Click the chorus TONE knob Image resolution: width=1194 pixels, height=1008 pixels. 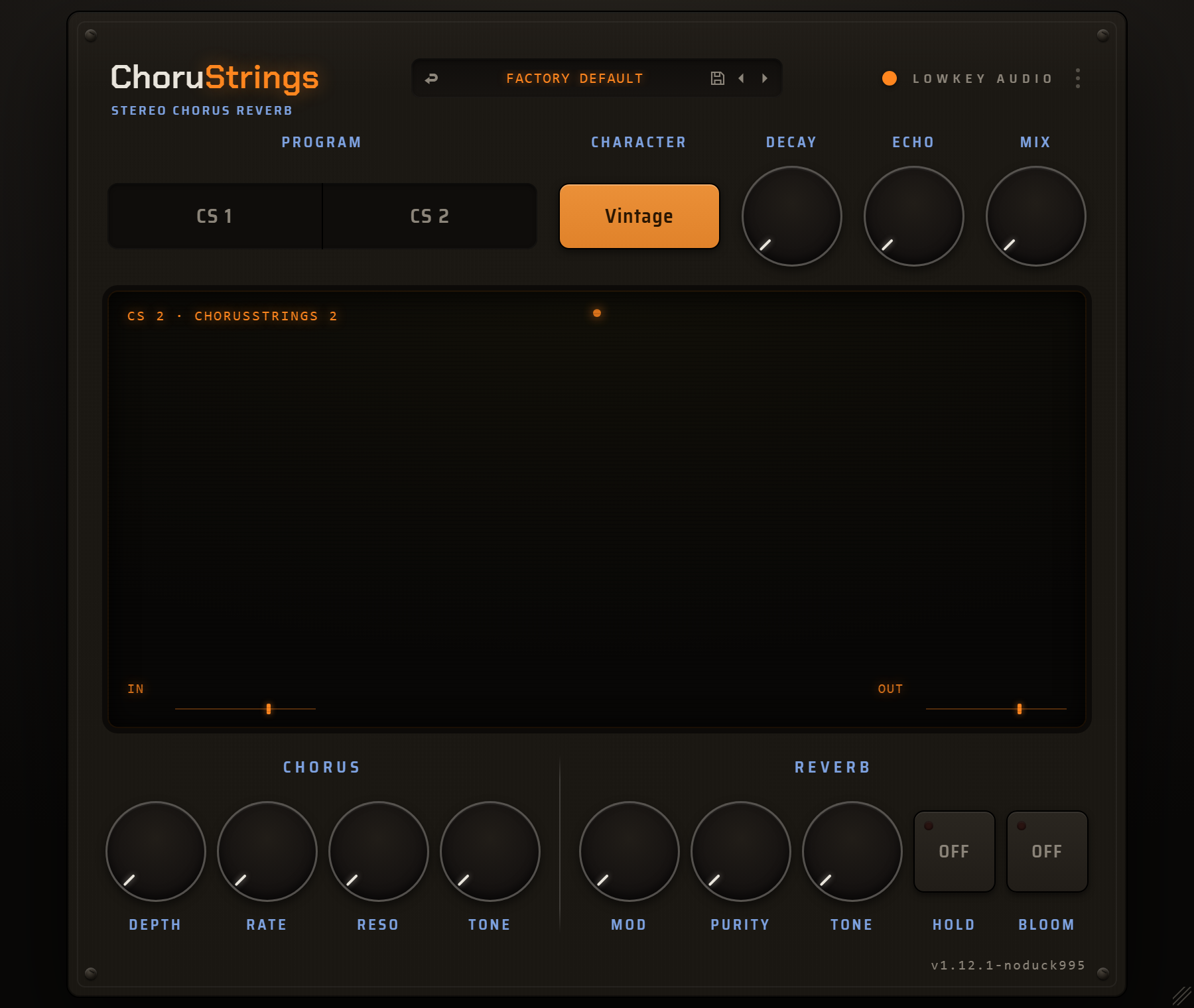[490, 851]
